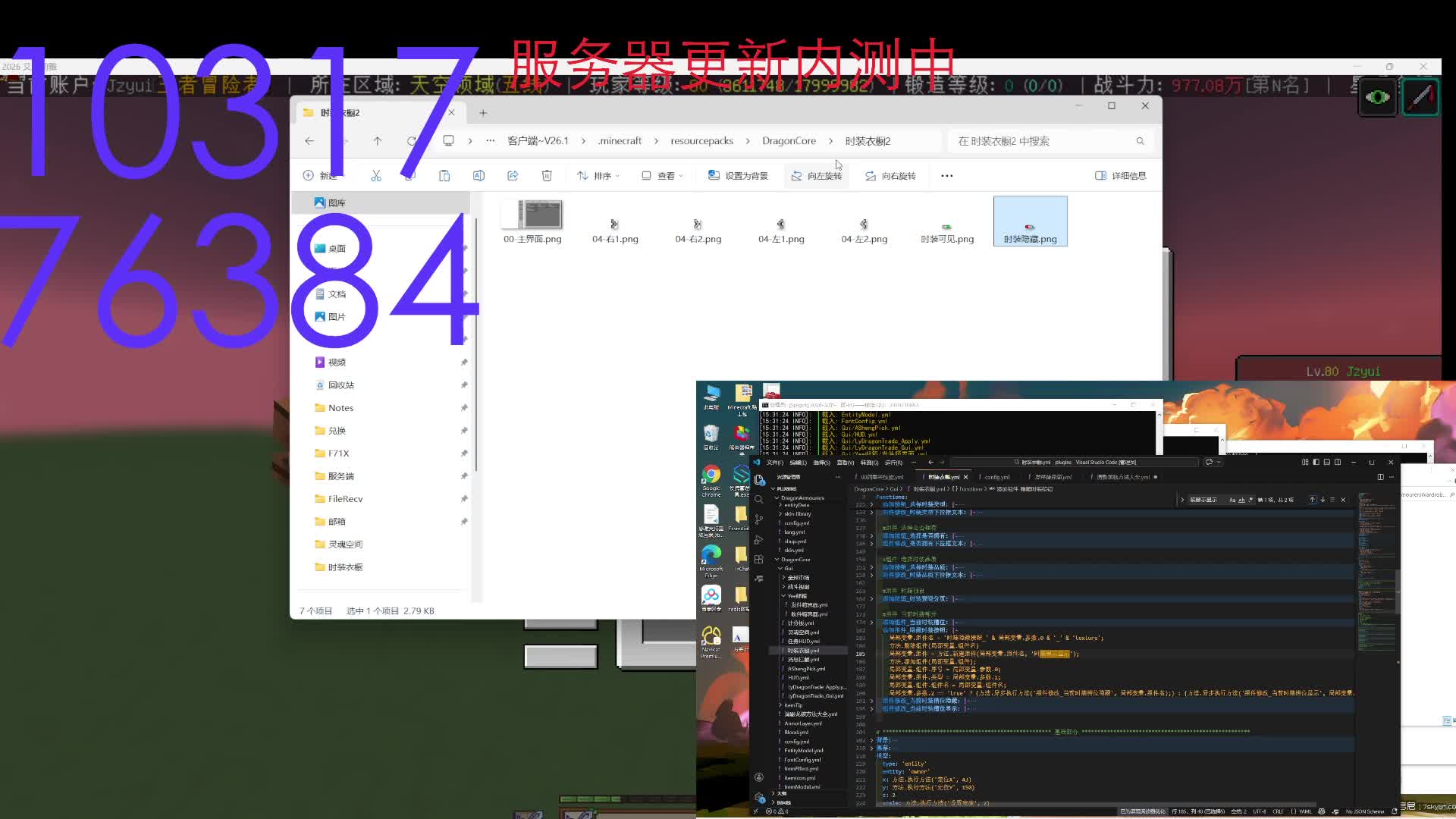Toggle the green eye visibility button in game
The width and height of the screenshot is (1456, 819).
coord(1377,97)
